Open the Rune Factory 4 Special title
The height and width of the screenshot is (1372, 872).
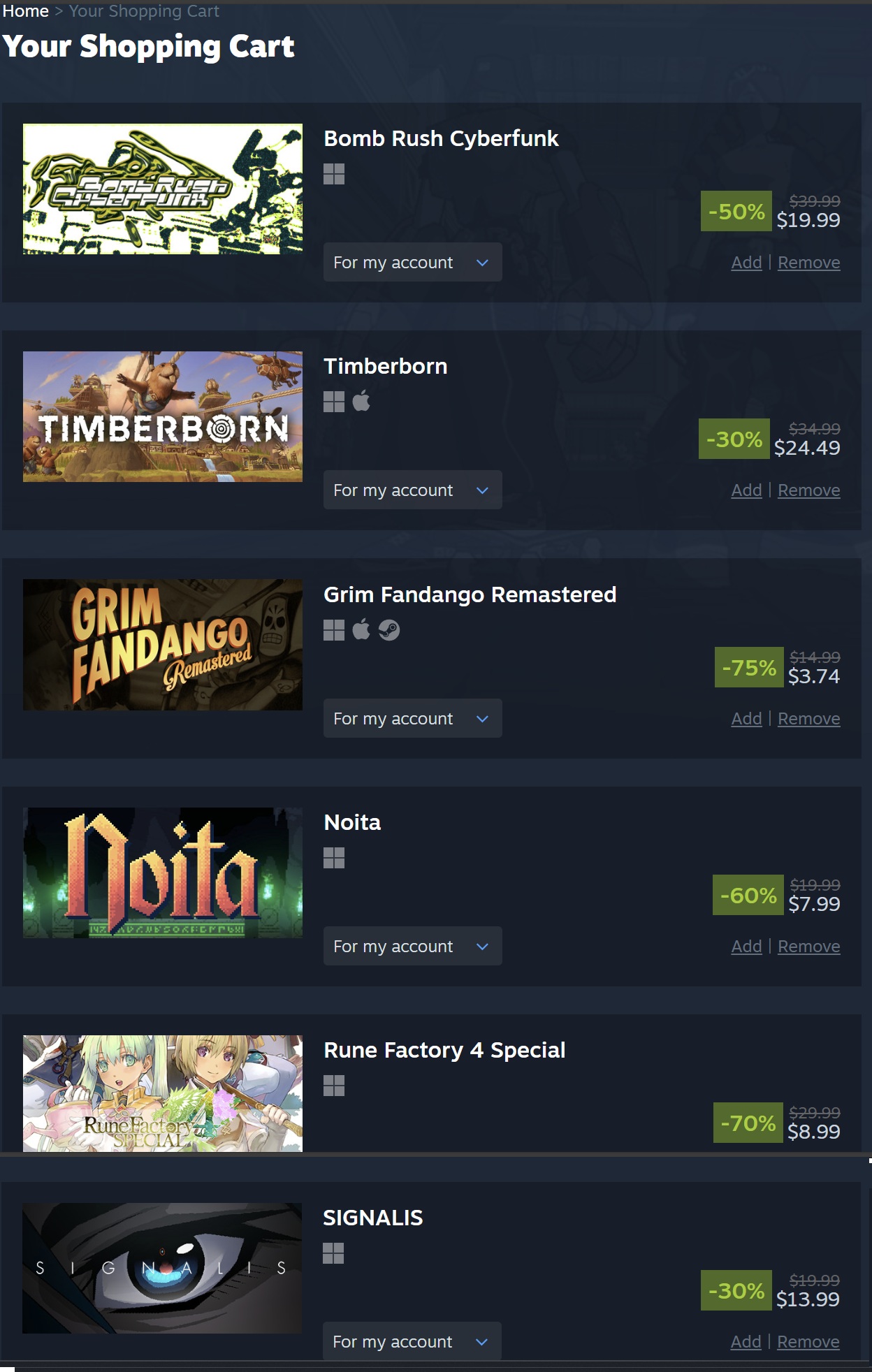tap(444, 1050)
